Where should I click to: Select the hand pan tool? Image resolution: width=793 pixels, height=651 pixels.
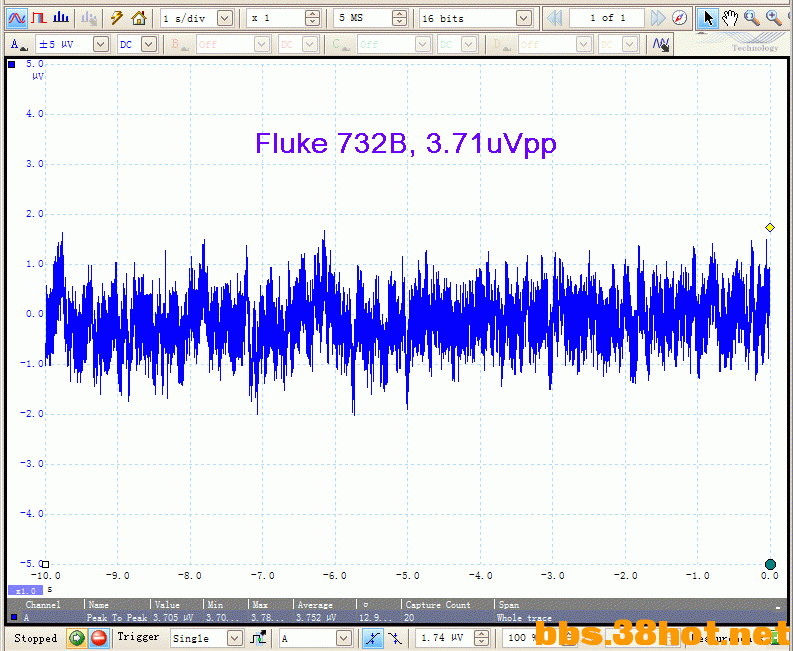[730, 19]
